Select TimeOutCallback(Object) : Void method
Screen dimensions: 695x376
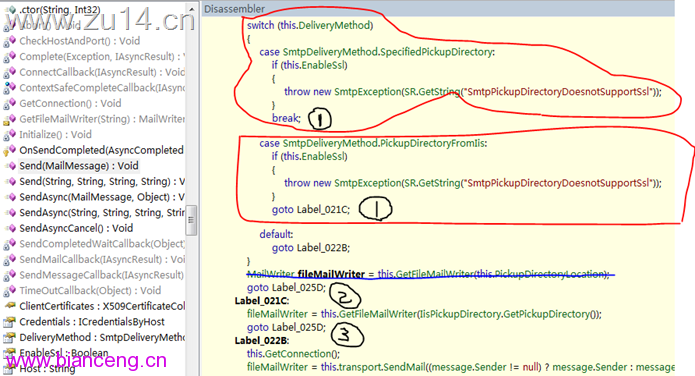coord(90,290)
